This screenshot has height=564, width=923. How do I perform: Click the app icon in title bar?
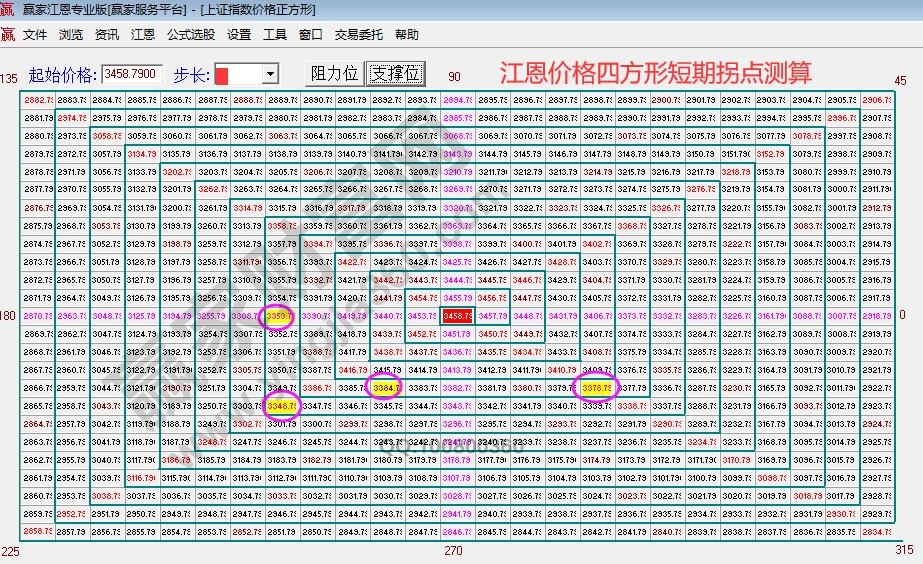click(x=8, y=10)
